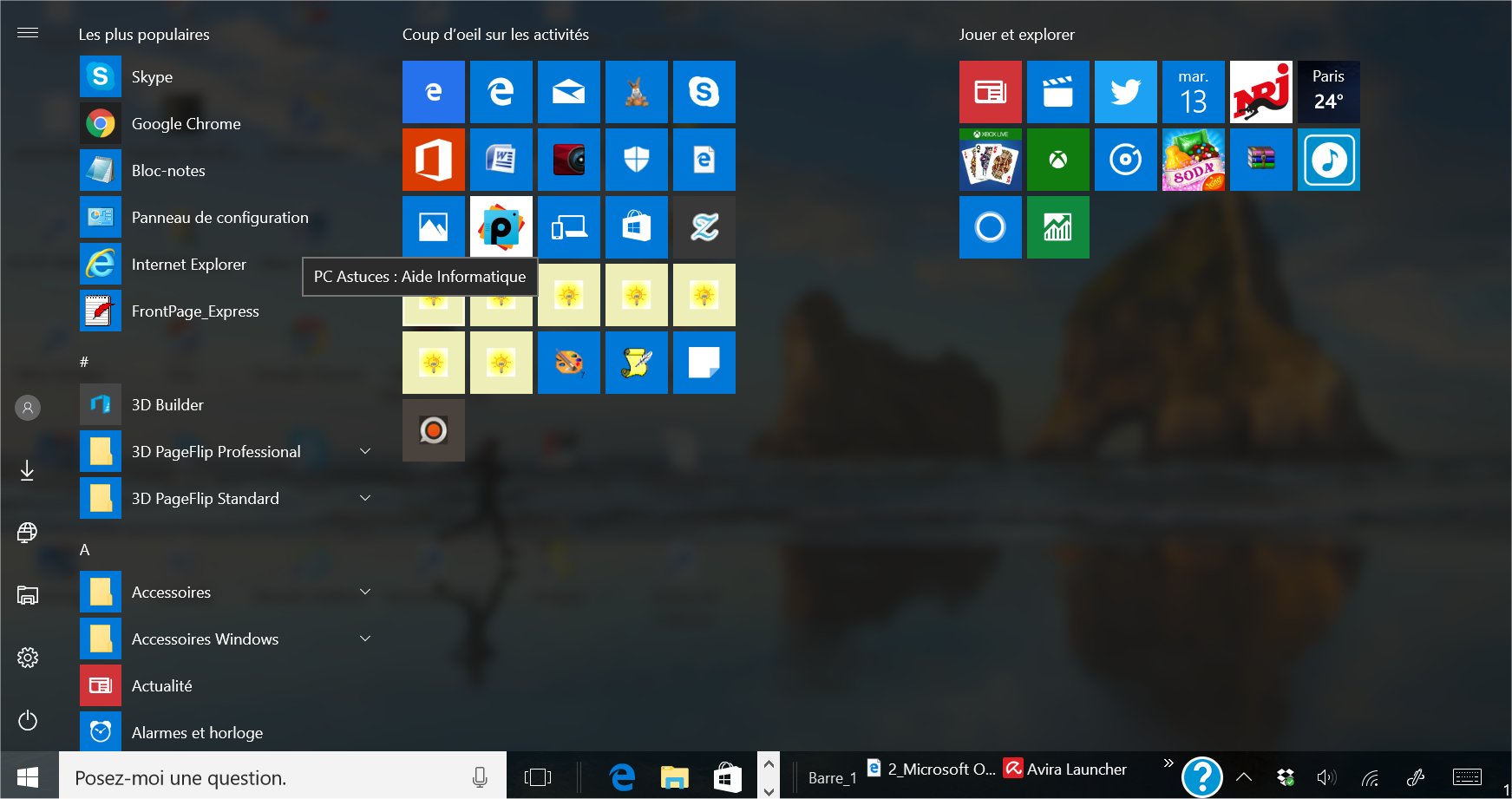Open Alarmes et horloge

227,732
